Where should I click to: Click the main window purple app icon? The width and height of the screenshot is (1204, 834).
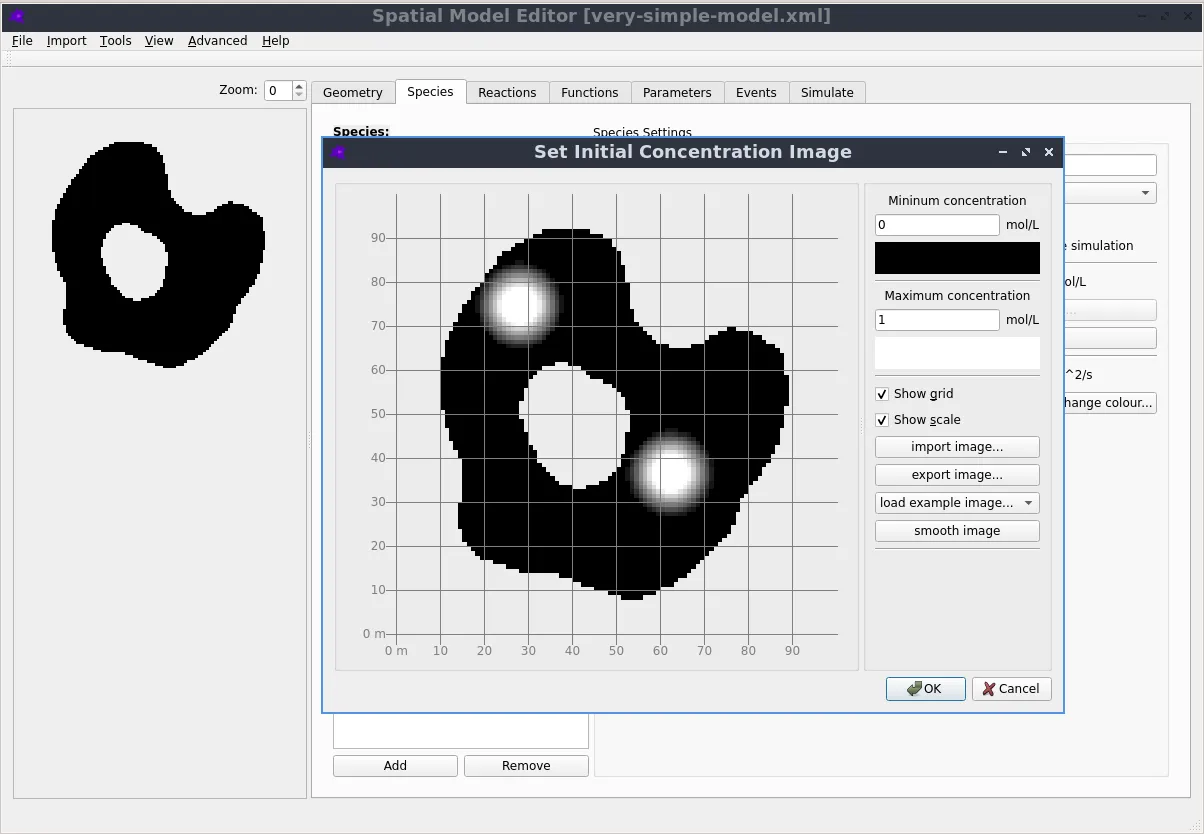click(x=17, y=16)
